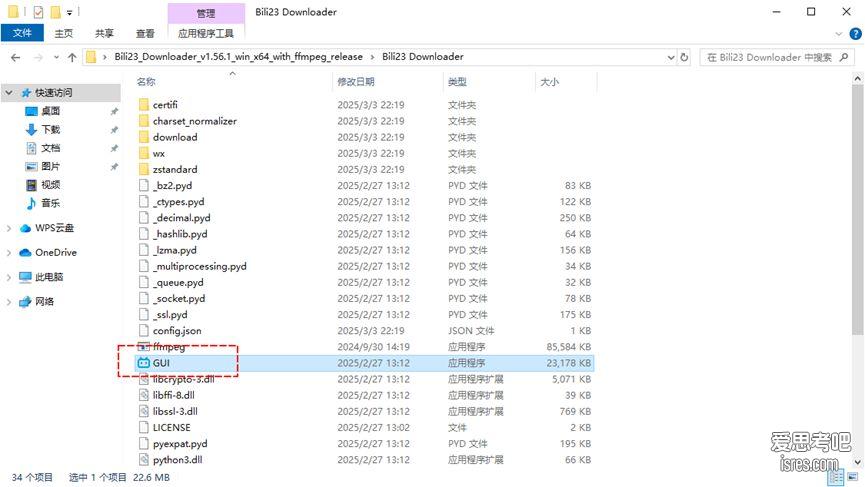Select the _socket.pyd file name

pyautogui.click(x=179, y=298)
